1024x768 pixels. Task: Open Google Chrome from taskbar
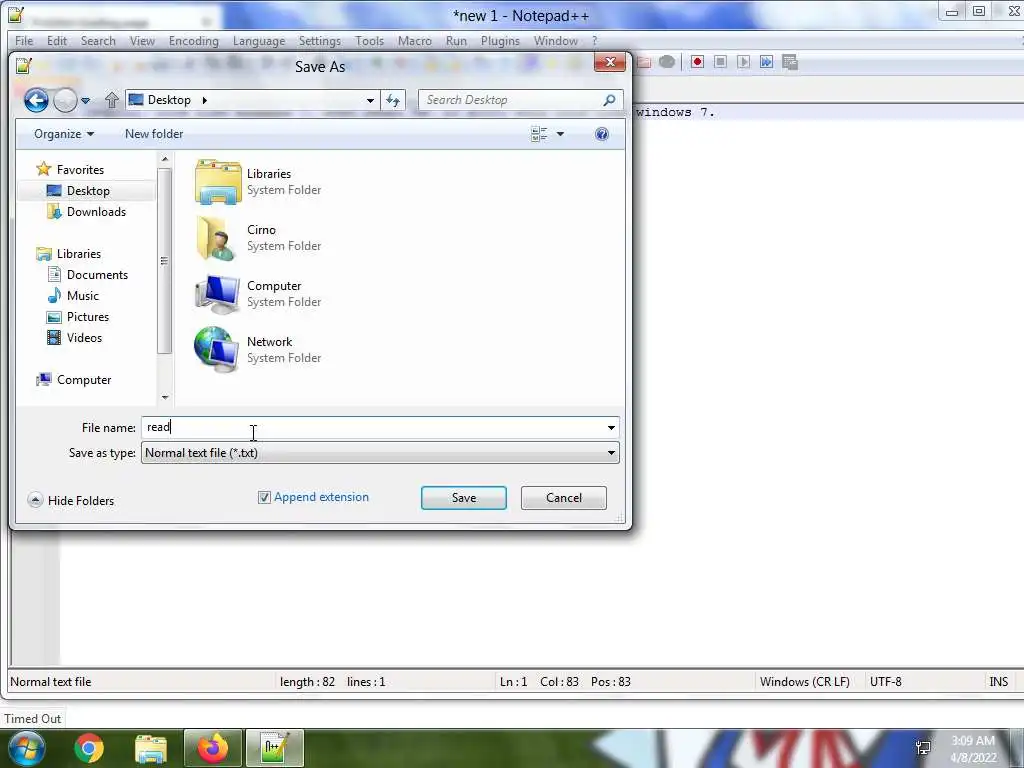(89, 748)
